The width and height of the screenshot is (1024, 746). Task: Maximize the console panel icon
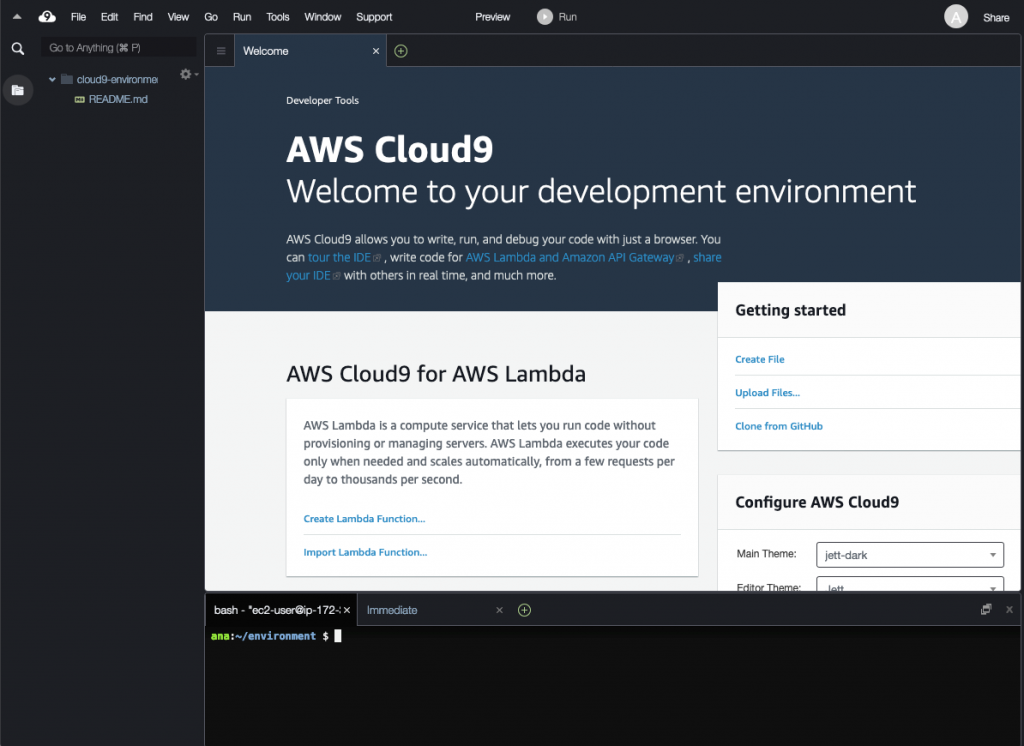tap(986, 609)
